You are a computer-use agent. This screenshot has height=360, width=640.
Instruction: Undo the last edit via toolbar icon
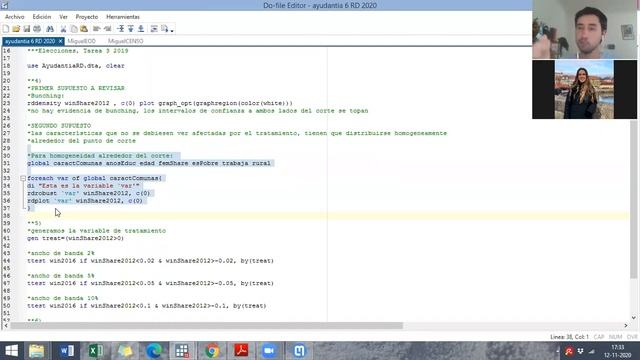97,29
